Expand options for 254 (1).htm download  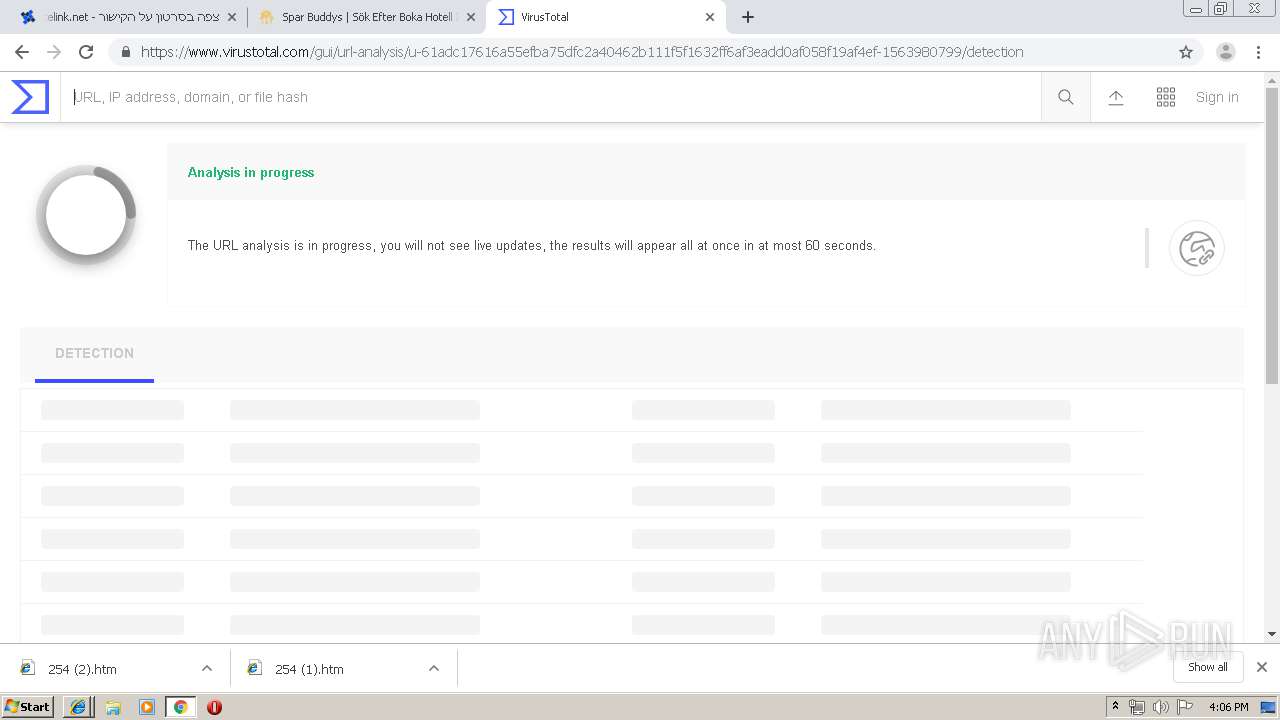434,668
